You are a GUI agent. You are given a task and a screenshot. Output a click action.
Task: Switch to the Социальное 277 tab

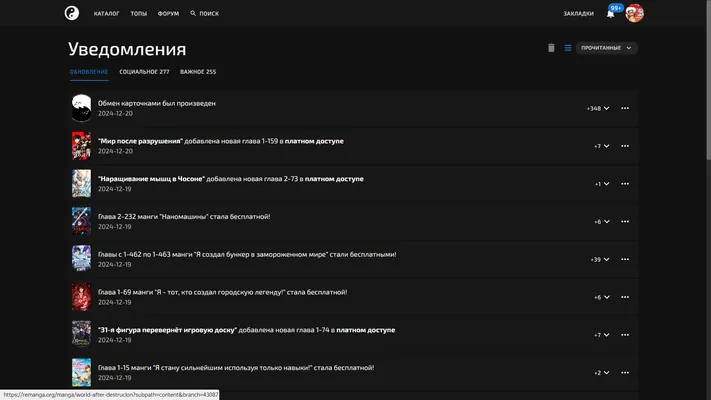click(x=144, y=72)
